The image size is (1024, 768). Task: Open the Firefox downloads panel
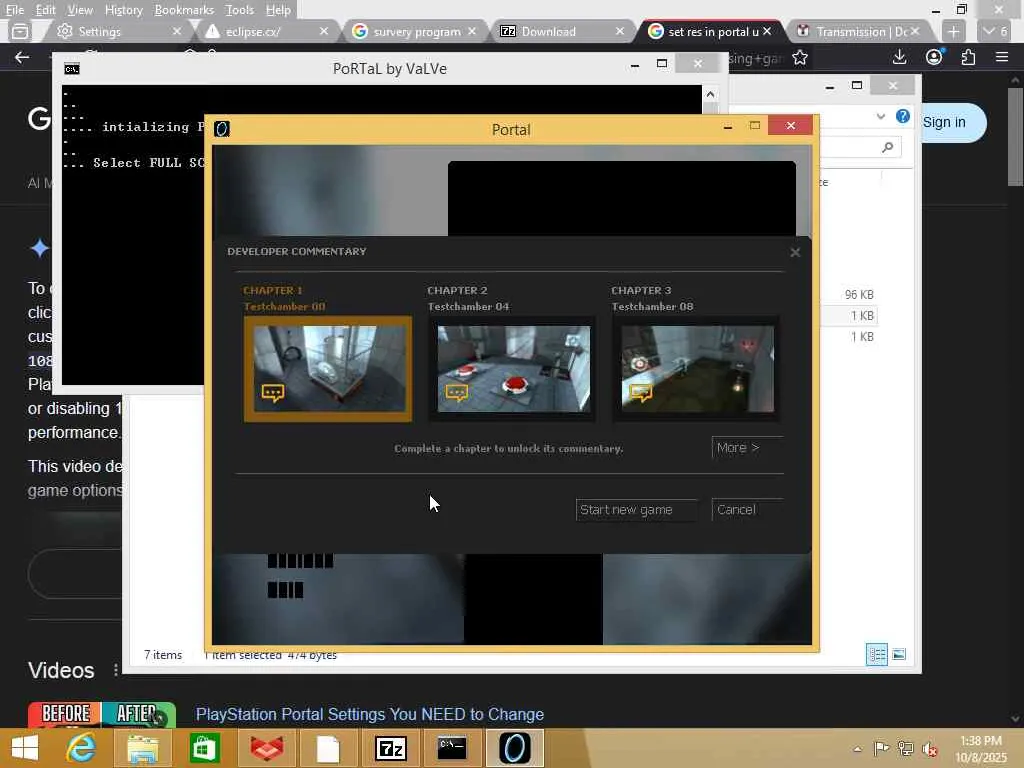point(899,57)
